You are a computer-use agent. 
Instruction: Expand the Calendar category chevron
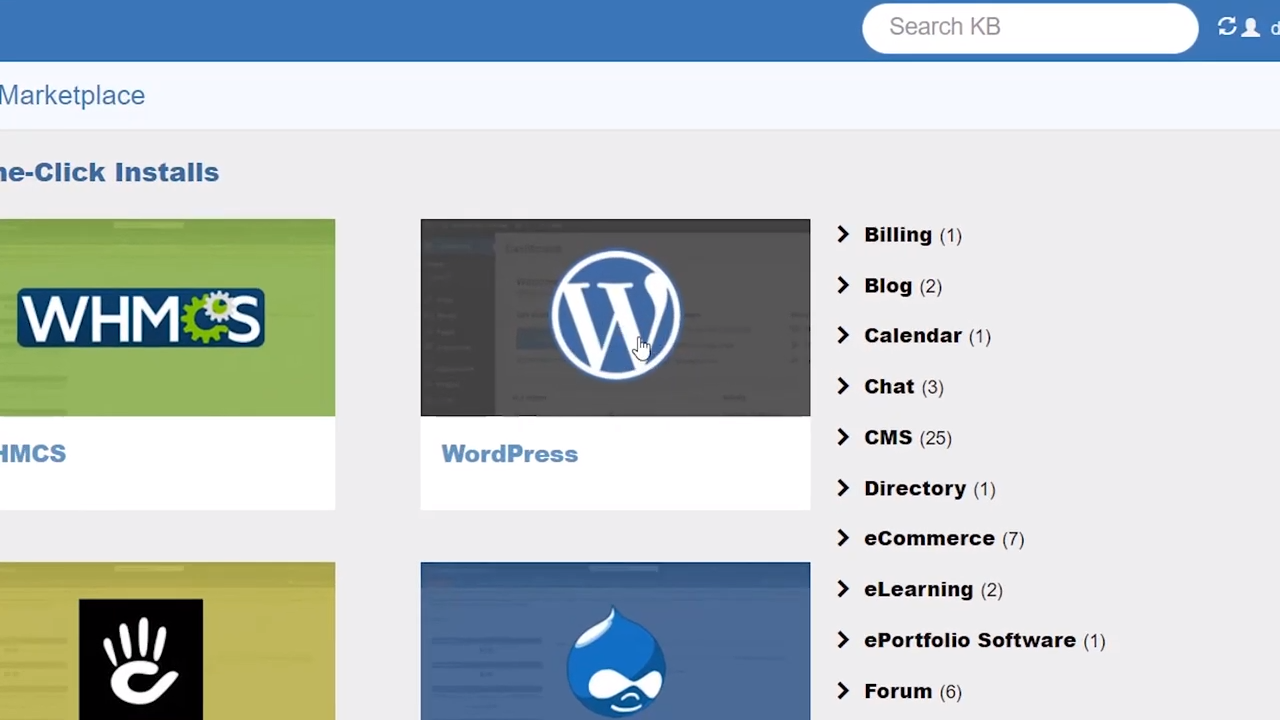tap(843, 335)
